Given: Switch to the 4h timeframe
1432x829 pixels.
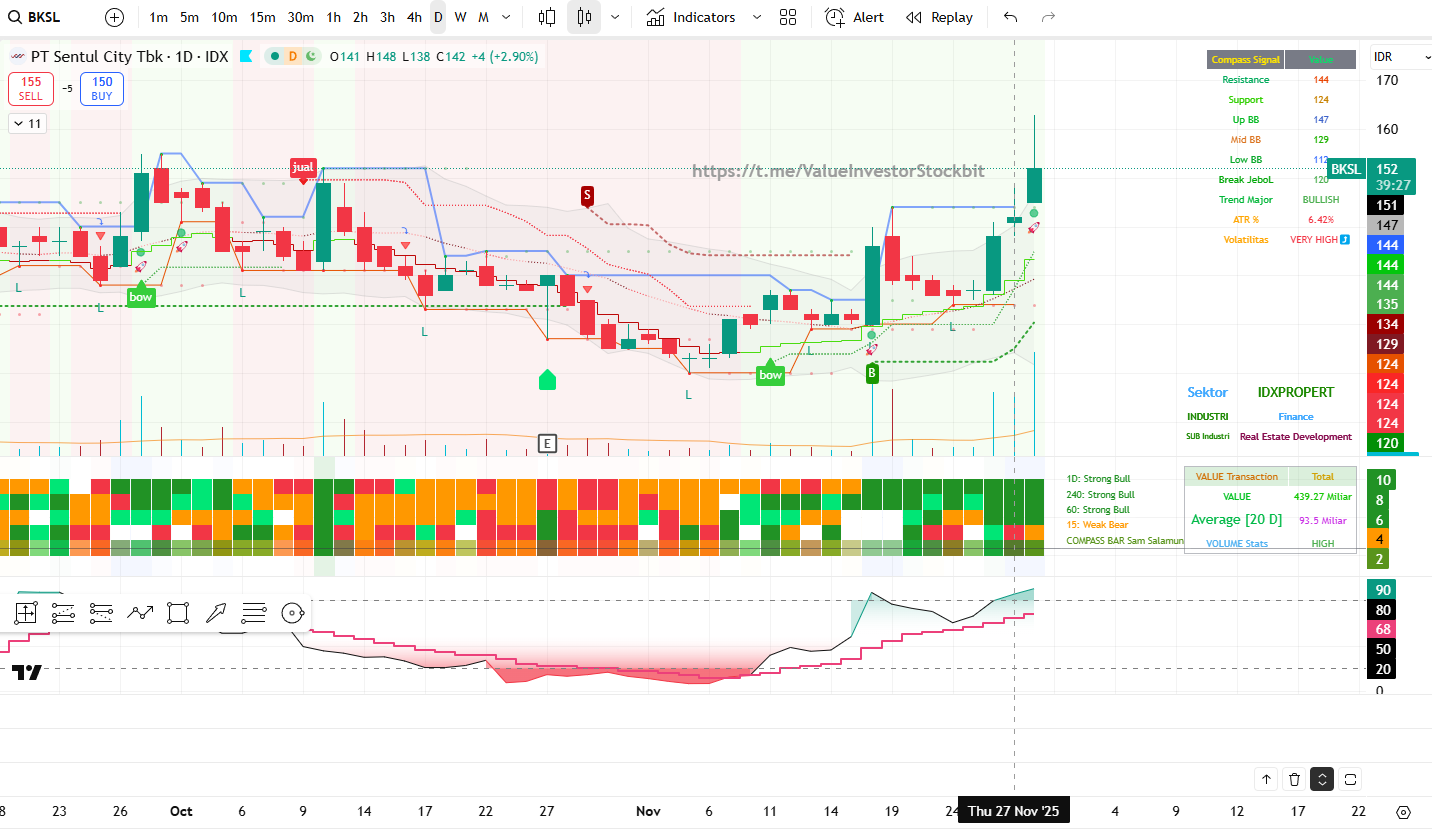Looking at the screenshot, I should click(414, 17).
